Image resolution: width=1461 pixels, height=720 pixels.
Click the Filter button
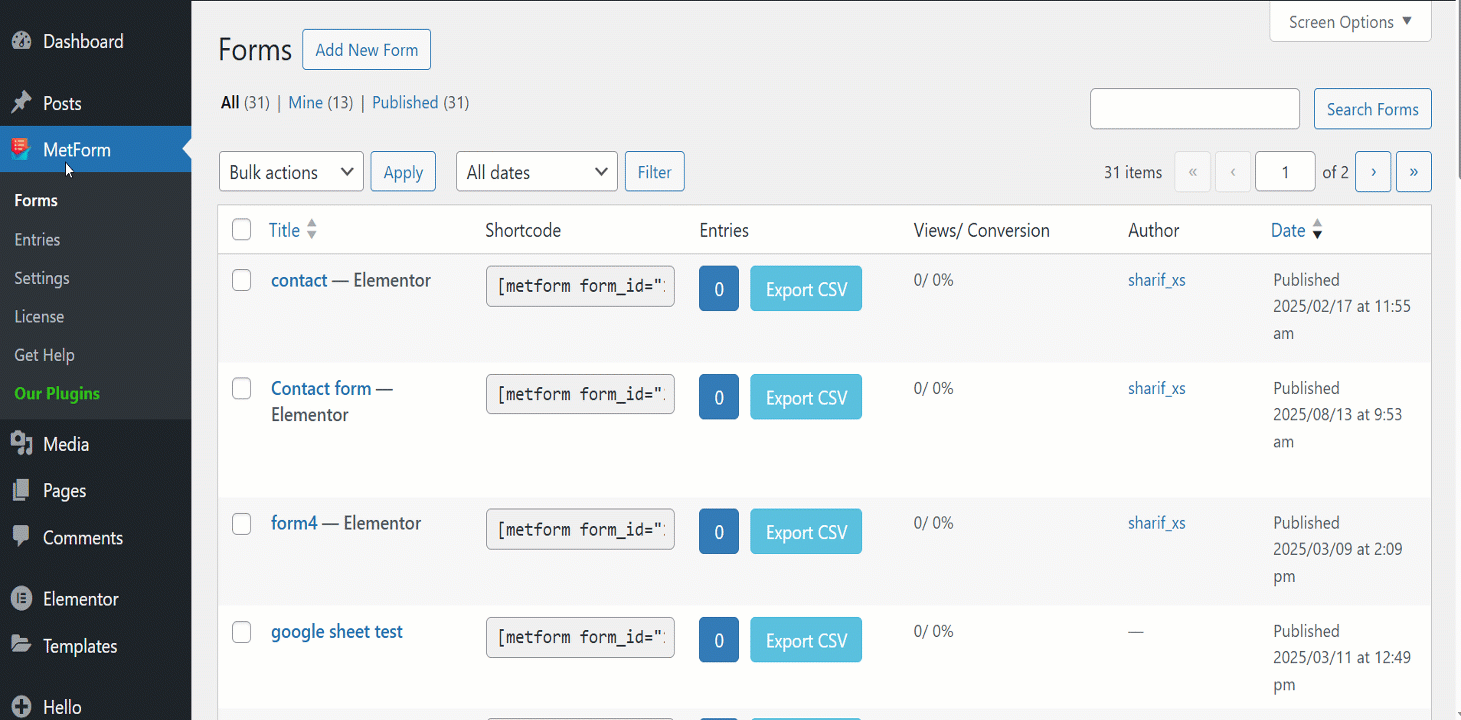[x=654, y=172]
